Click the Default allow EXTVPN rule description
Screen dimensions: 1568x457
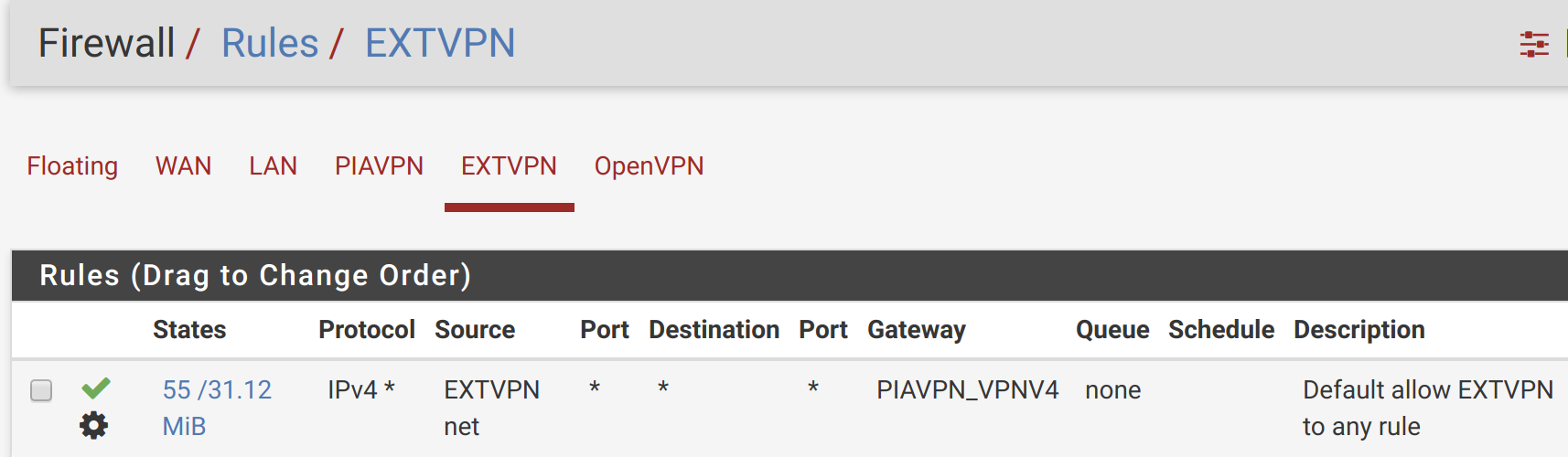[1427, 408]
